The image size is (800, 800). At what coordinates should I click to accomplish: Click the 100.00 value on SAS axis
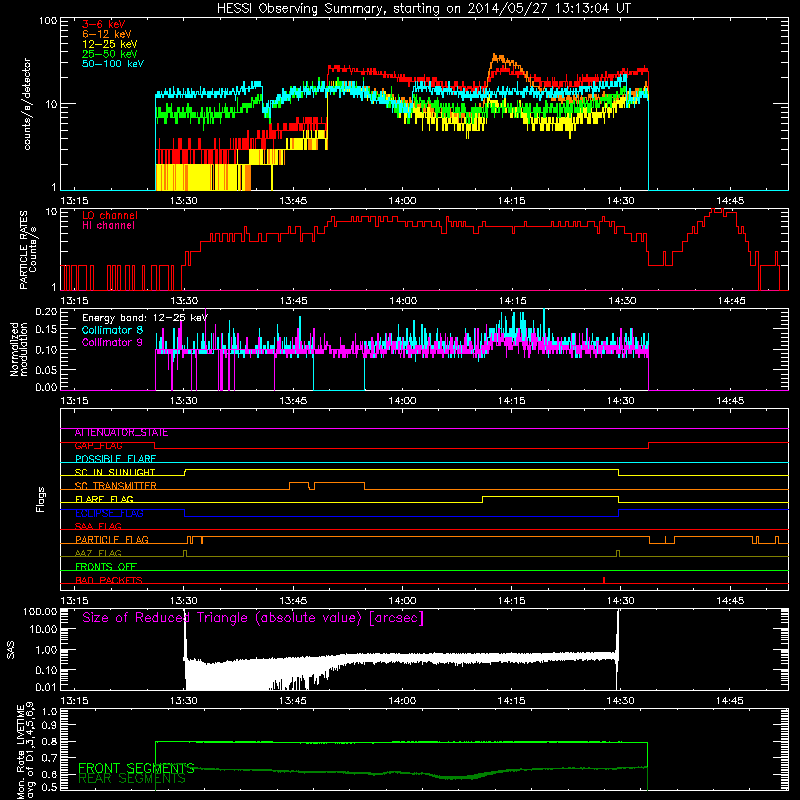[x=40, y=612]
